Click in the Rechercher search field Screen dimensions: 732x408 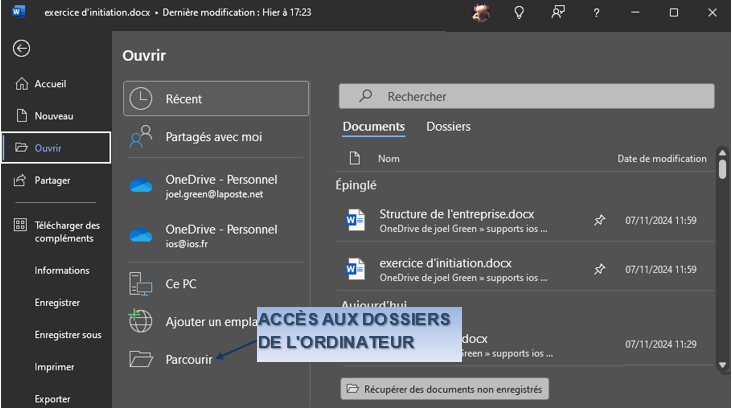(x=526, y=96)
